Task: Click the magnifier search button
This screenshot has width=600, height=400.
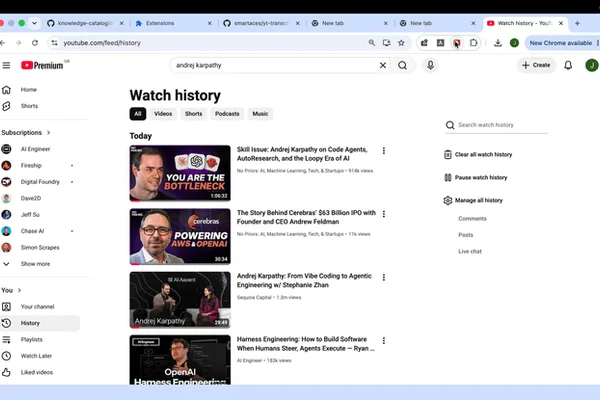Action: point(403,65)
